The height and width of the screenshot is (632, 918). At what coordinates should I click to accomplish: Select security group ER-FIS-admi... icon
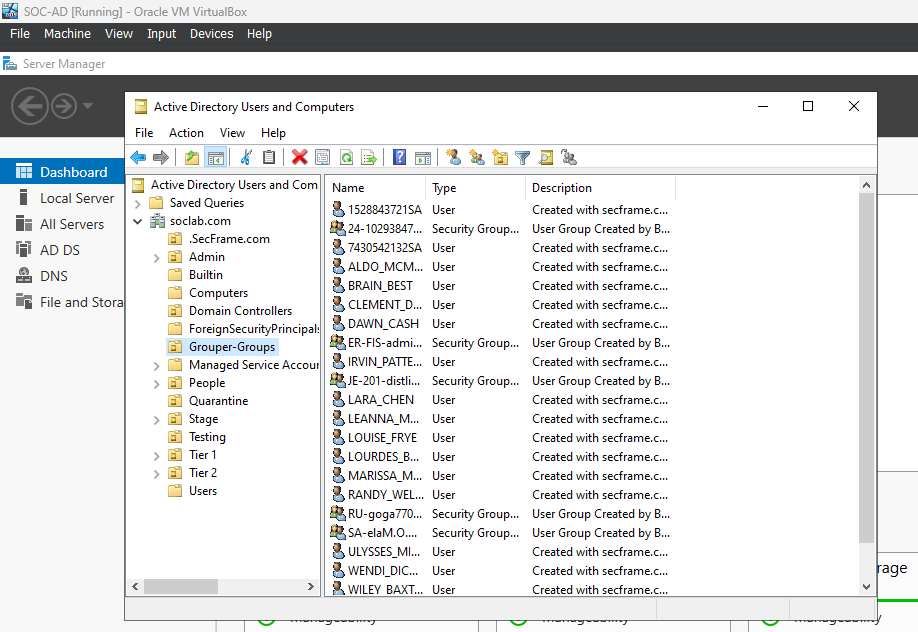[x=338, y=342]
